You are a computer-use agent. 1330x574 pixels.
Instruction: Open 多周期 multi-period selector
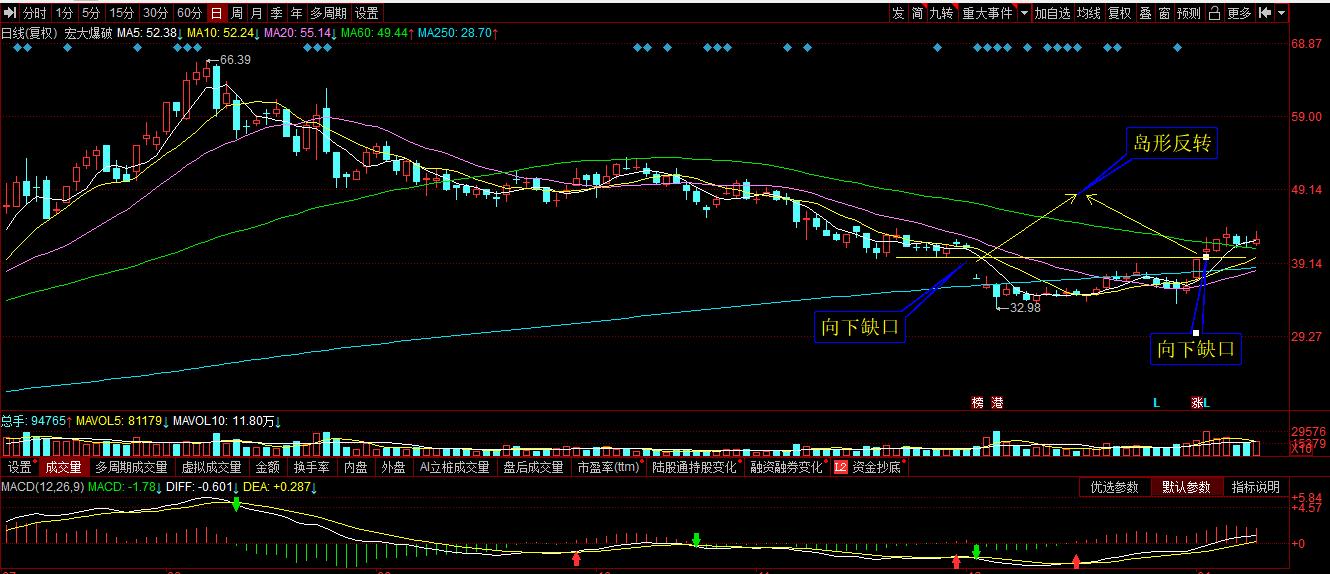[328, 13]
